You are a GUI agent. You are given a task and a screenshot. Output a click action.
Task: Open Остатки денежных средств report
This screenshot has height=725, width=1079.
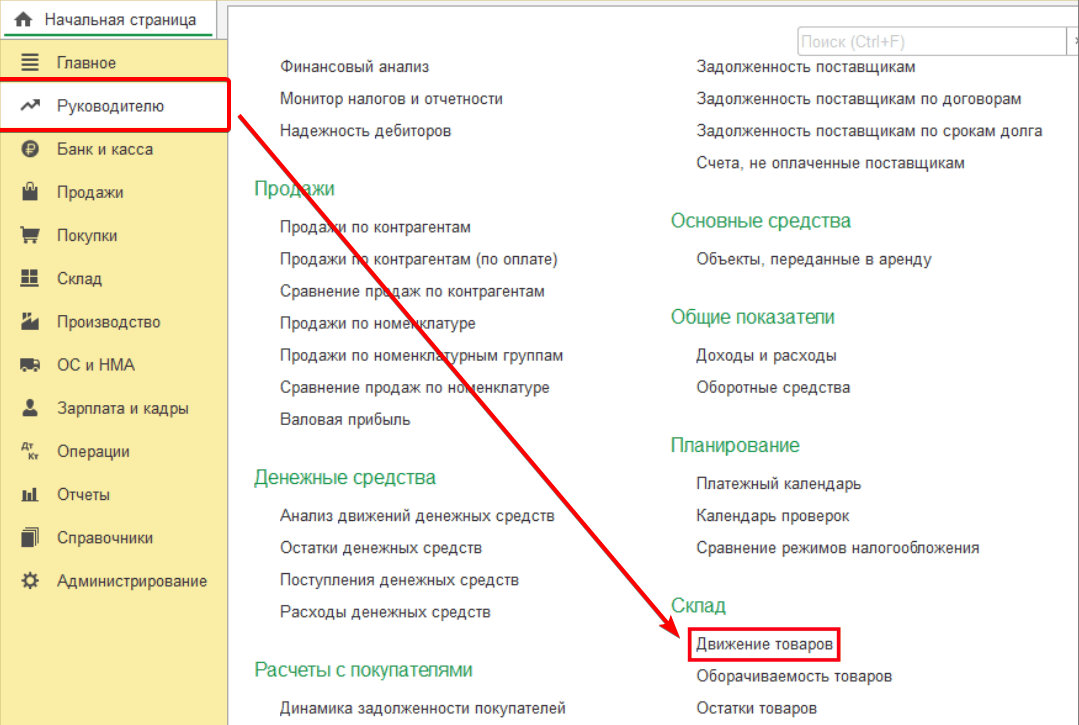pyautogui.click(x=381, y=548)
